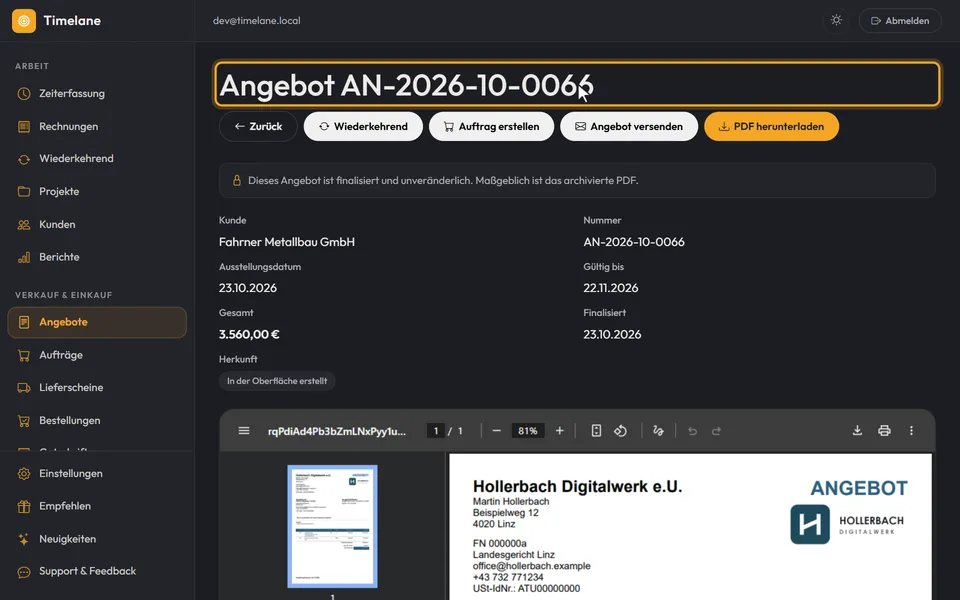Click the Timelane logo icon
The image size is (960, 600).
[24, 21]
